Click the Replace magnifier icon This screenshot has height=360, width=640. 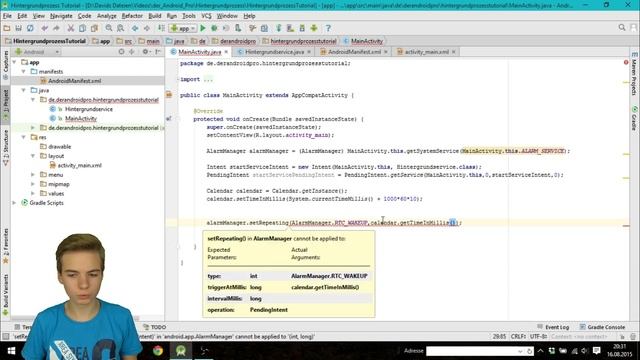click(120, 28)
